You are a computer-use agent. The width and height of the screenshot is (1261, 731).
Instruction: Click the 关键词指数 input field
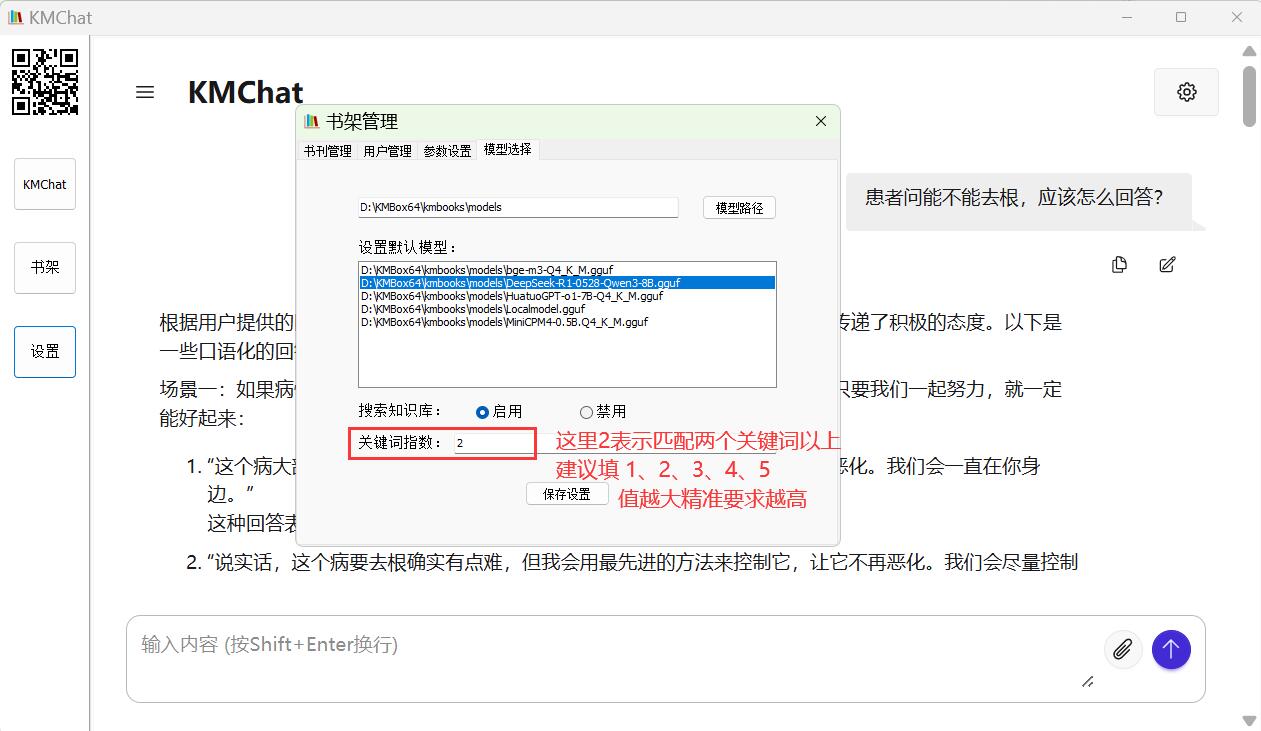494,443
